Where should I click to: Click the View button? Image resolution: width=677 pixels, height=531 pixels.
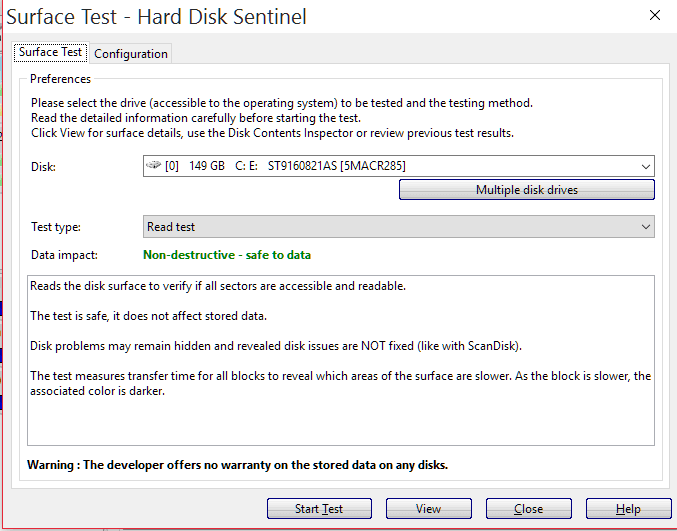pyautogui.click(x=429, y=509)
